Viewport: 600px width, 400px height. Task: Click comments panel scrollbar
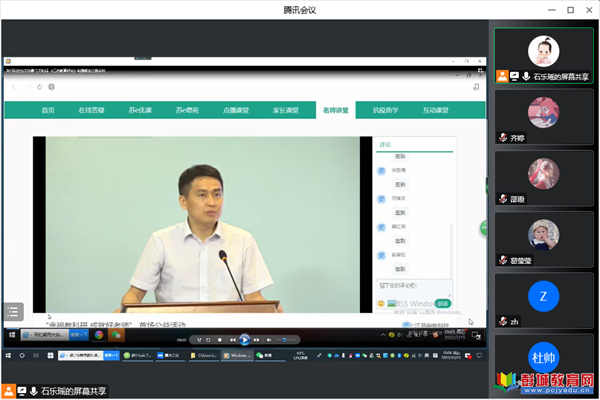click(x=451, y=251)
